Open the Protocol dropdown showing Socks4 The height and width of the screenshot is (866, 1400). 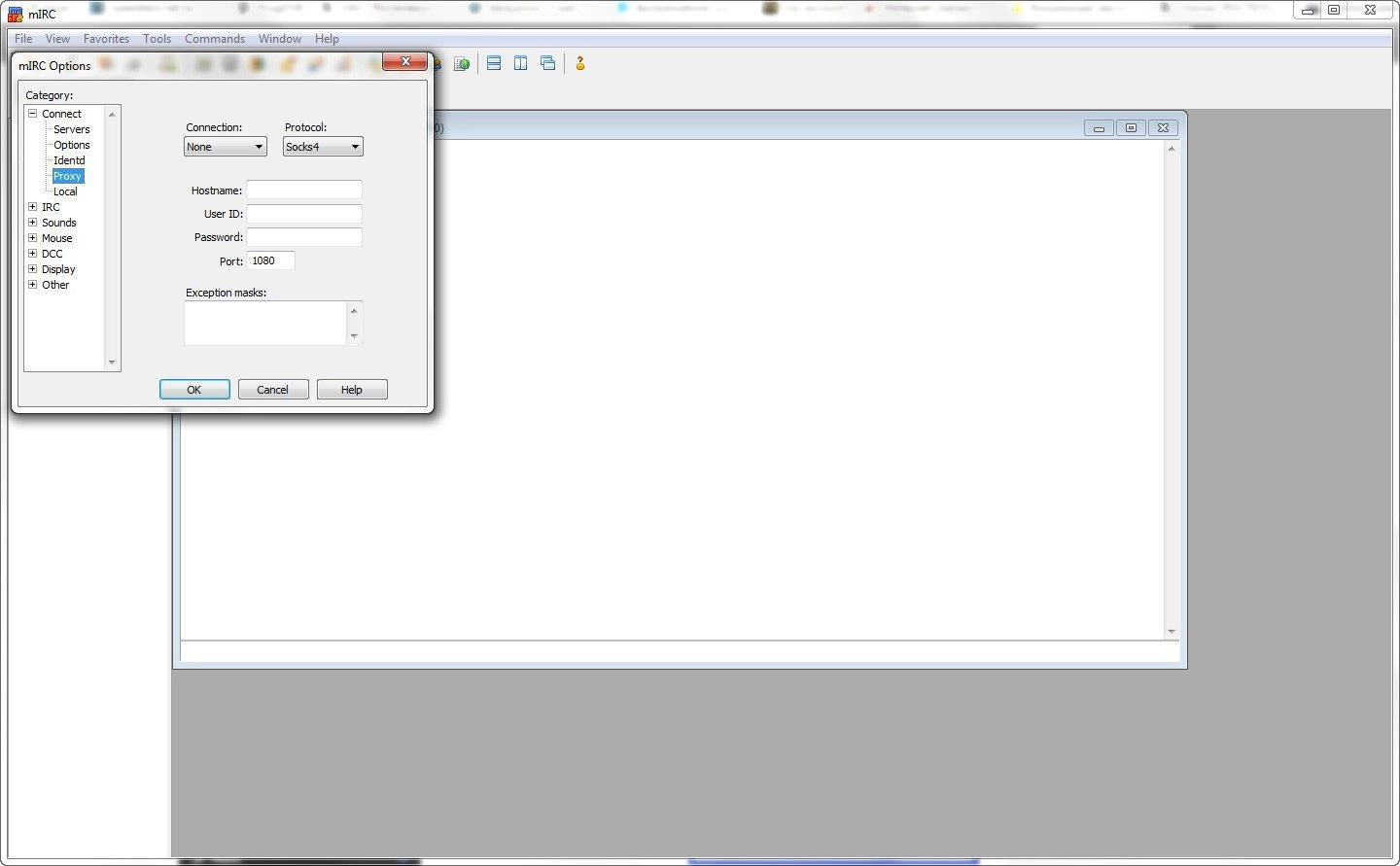click(x=323, y=147)
